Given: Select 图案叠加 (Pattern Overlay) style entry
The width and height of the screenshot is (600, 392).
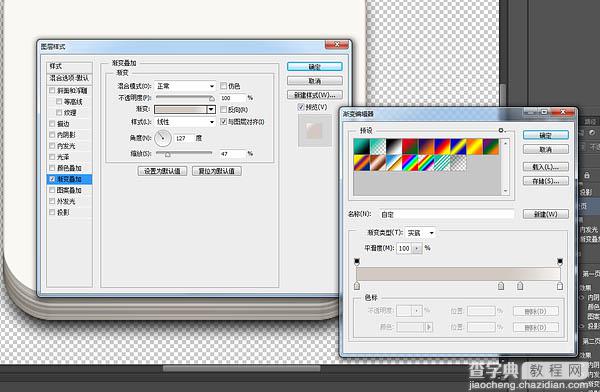Looking at the screenshot, I should click(69, 190).
